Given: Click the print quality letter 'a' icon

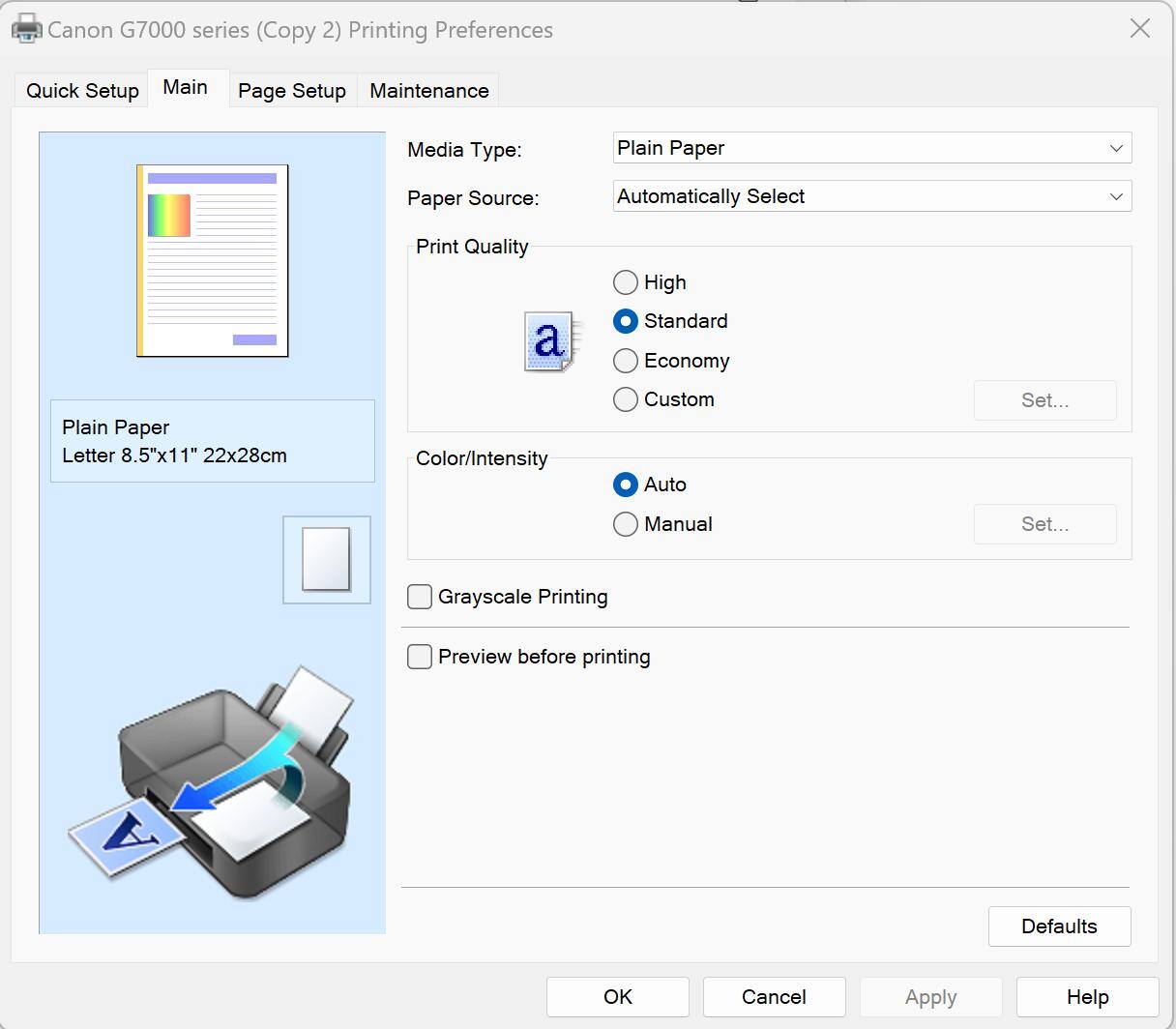Looking at the screenshot, I should point(551,341).
